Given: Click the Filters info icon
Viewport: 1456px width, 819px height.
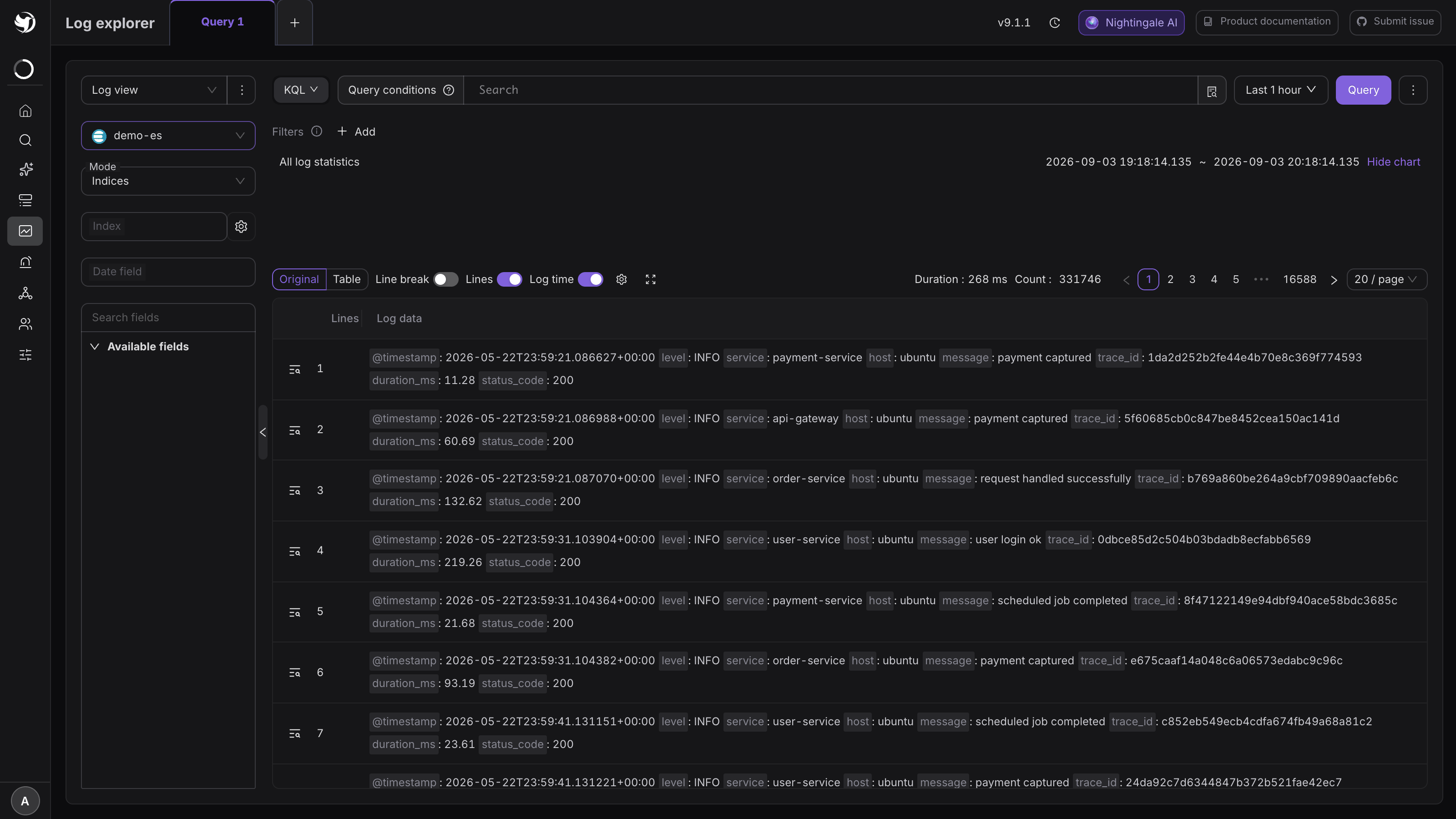Looking at the screenshot, I should pos(317,131).
